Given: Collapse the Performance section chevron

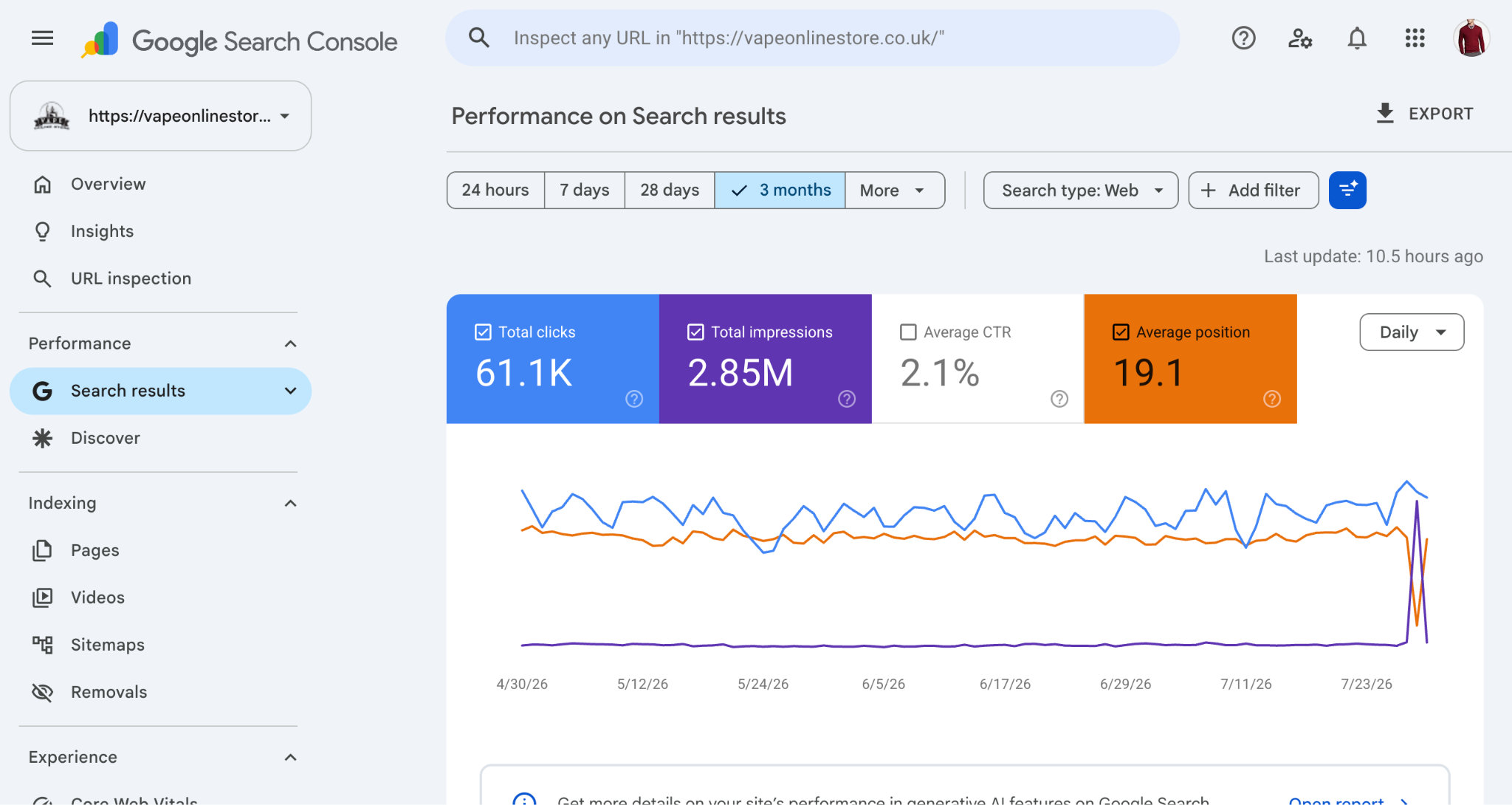Looking at the screenshot, I should click(291, 343).
